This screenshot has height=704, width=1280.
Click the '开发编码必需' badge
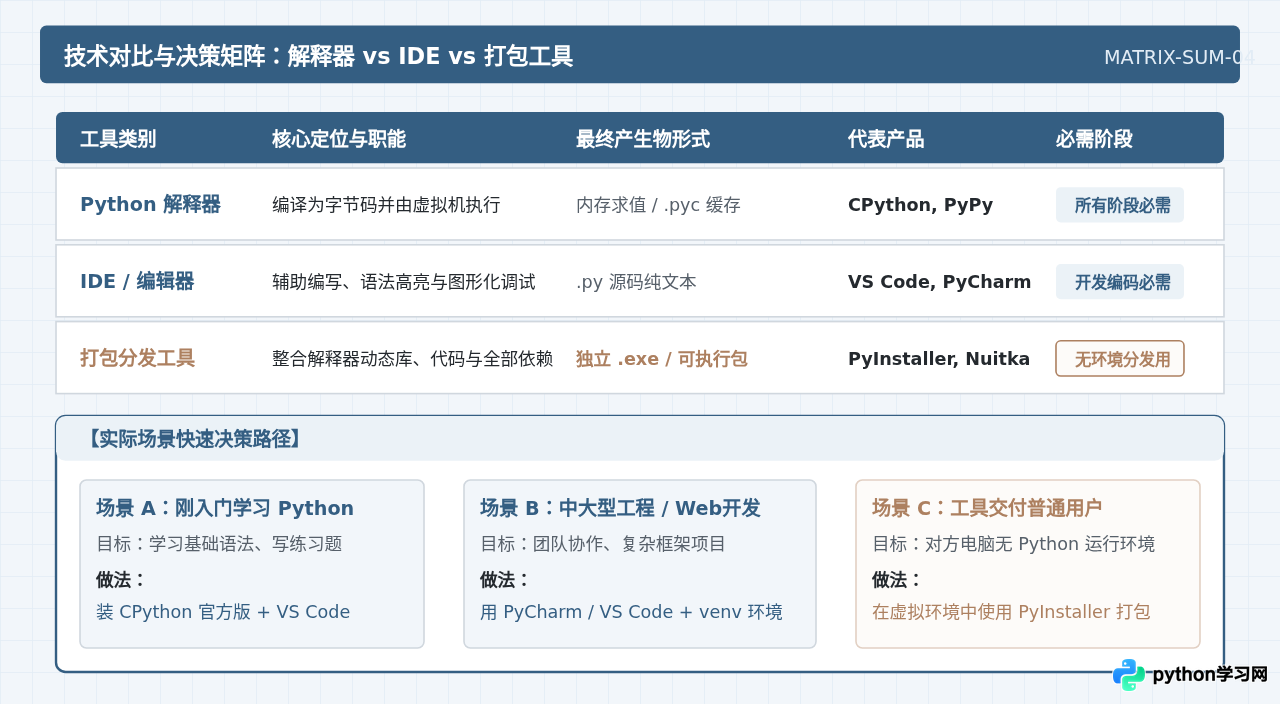tap(1120, 282)
